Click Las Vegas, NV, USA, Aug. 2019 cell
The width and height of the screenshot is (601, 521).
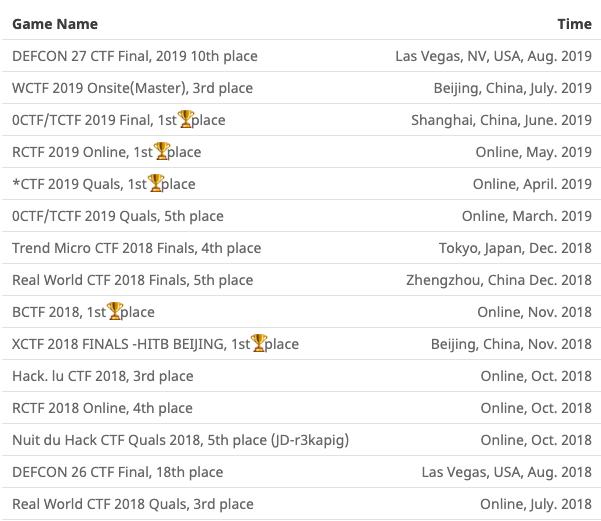(493, 56)
